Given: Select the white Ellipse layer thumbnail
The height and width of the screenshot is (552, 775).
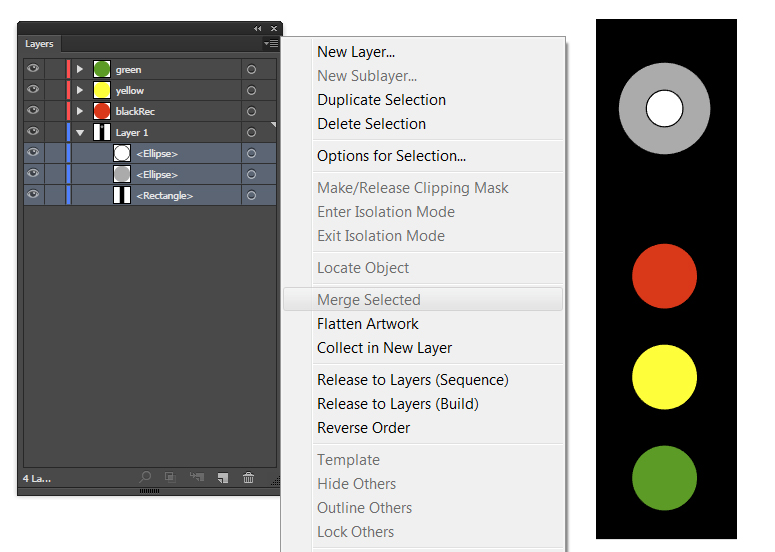Looking at the screenshot, I should (122, 153).
